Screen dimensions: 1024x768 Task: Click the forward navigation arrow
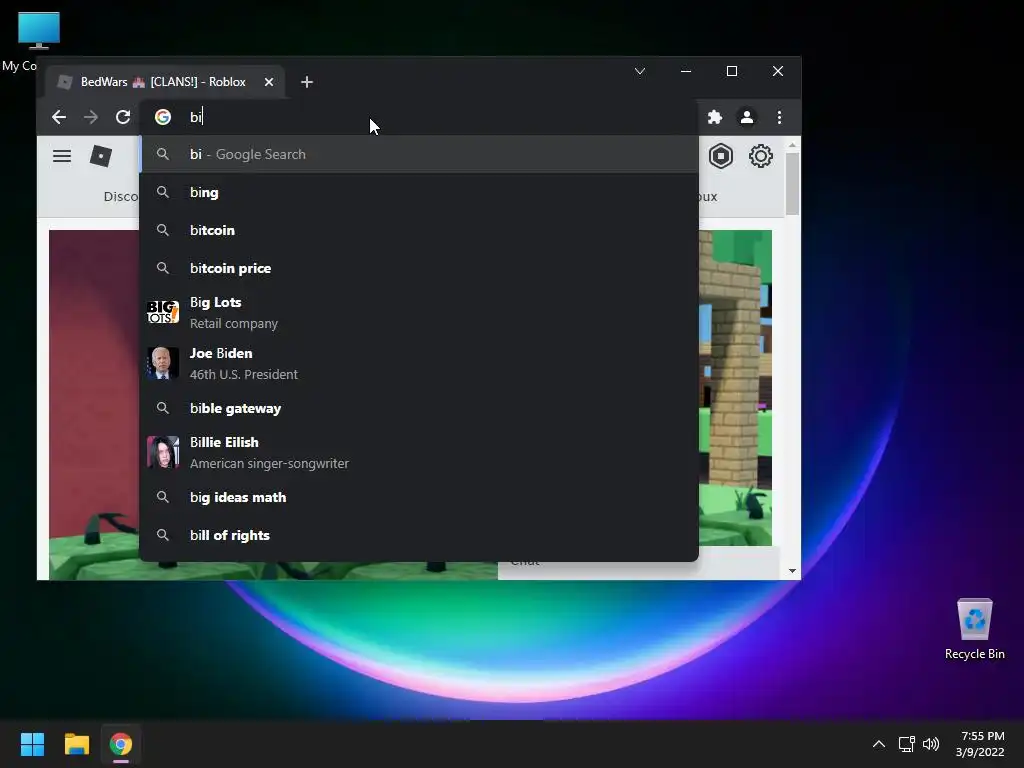click(x=91, y=117)
